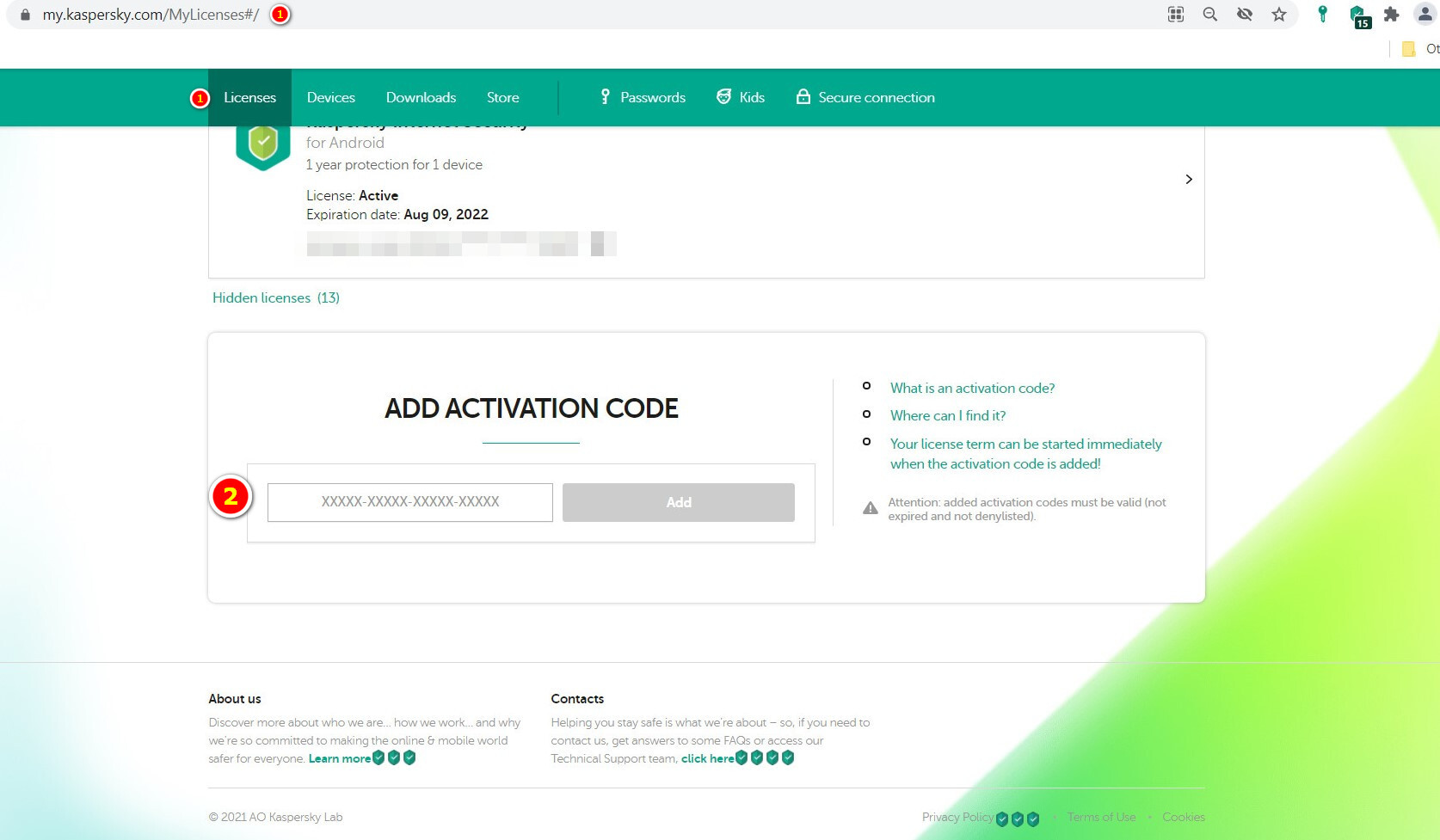Click the crossed-out eye icon in address bar

pyautogui.click(x=1245, y=14)
